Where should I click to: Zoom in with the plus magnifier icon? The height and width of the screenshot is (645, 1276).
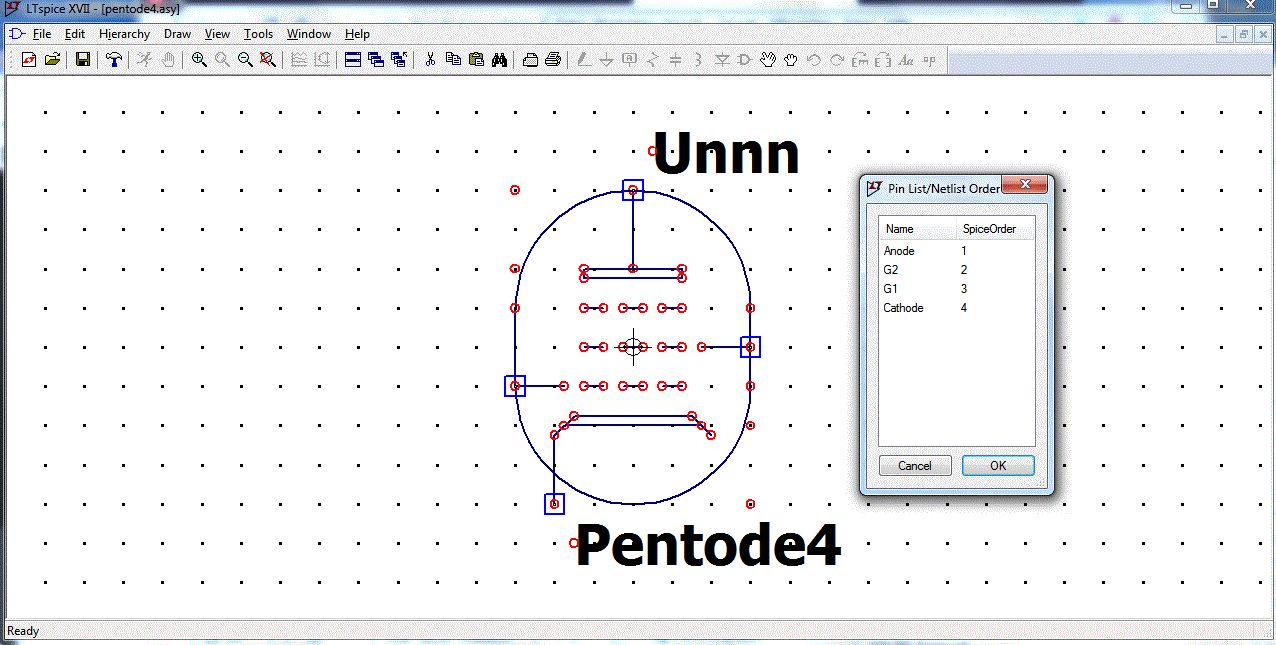point(199,60)
